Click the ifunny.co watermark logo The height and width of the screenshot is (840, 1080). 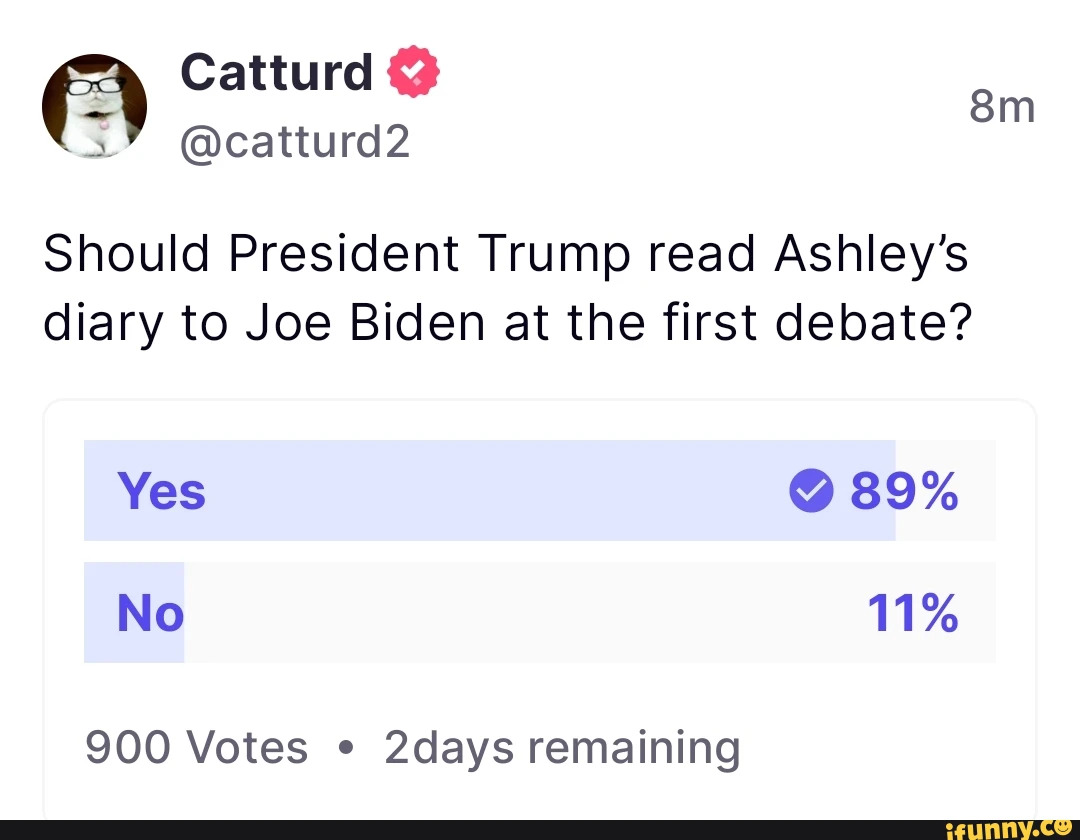coord(1008,829)
